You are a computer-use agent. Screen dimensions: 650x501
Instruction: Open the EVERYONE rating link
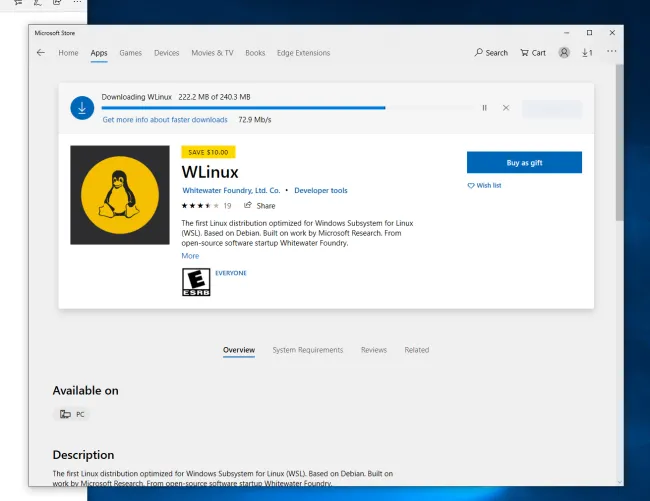tap(231, 273)
